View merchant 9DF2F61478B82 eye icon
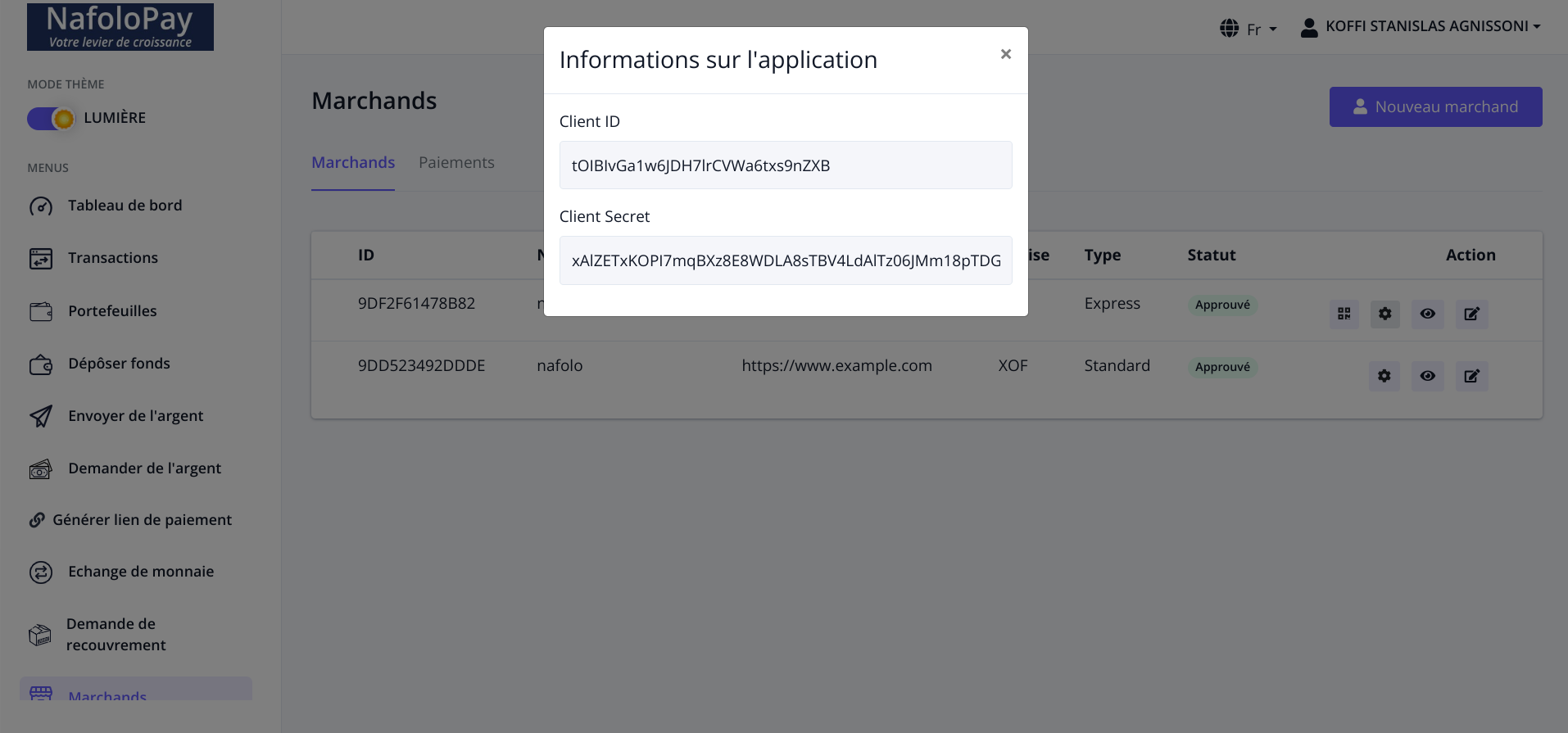Viewport: 1568px width, 733px height. [1427, 314]
